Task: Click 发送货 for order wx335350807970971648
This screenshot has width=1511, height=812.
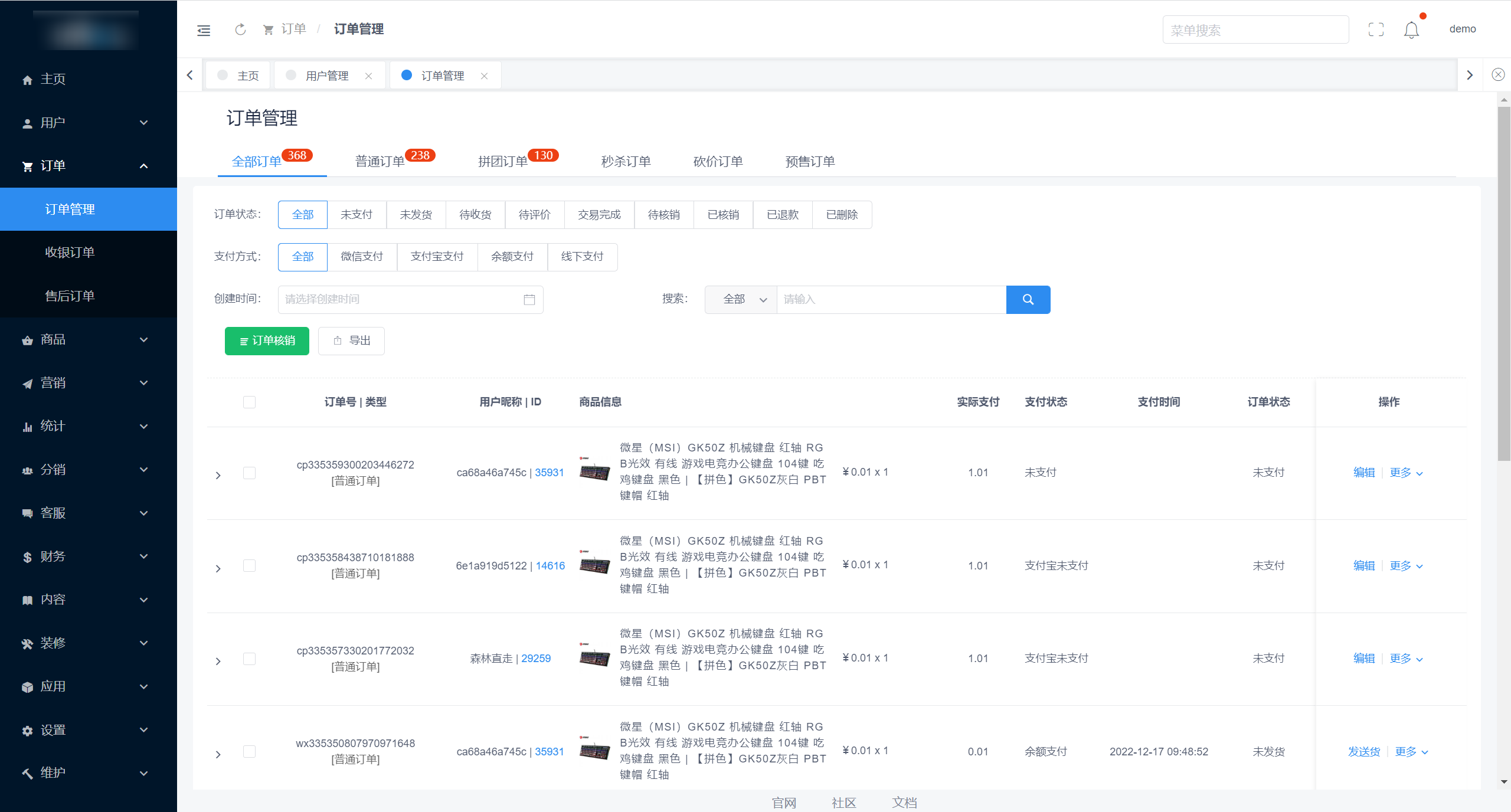Action: 1363,752
